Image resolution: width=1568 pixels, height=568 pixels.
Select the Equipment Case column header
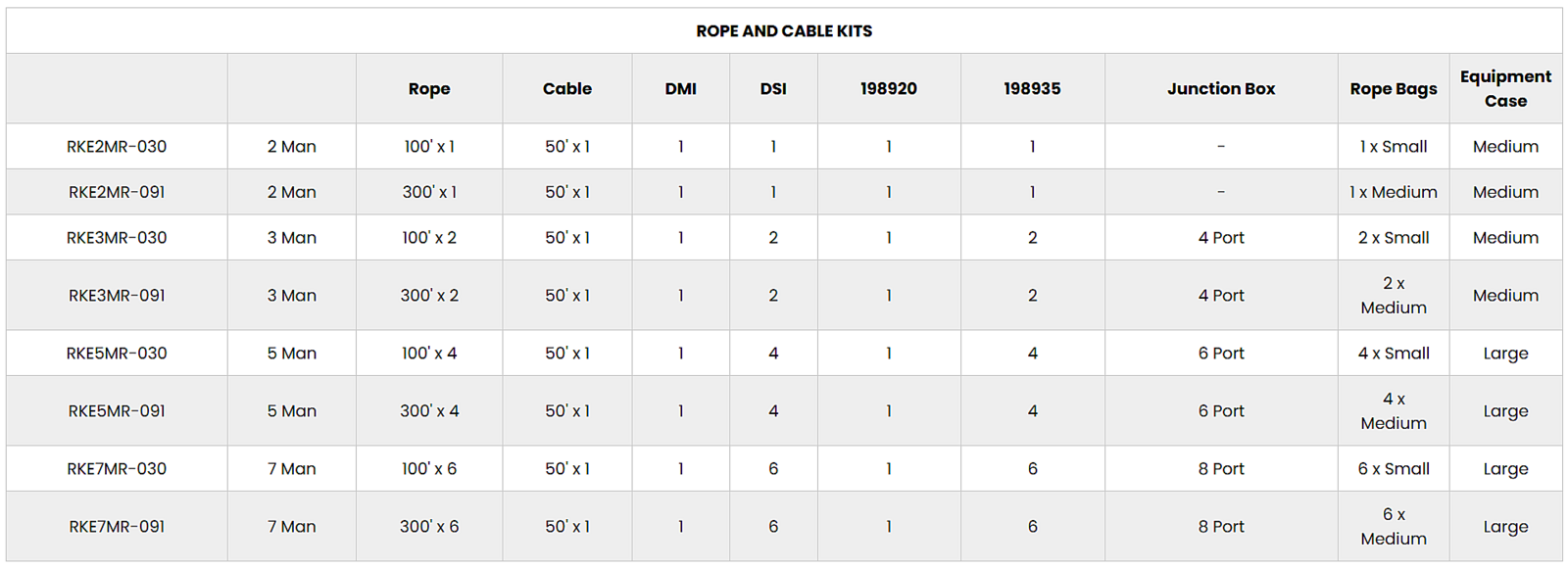(x=1505, y=89)
